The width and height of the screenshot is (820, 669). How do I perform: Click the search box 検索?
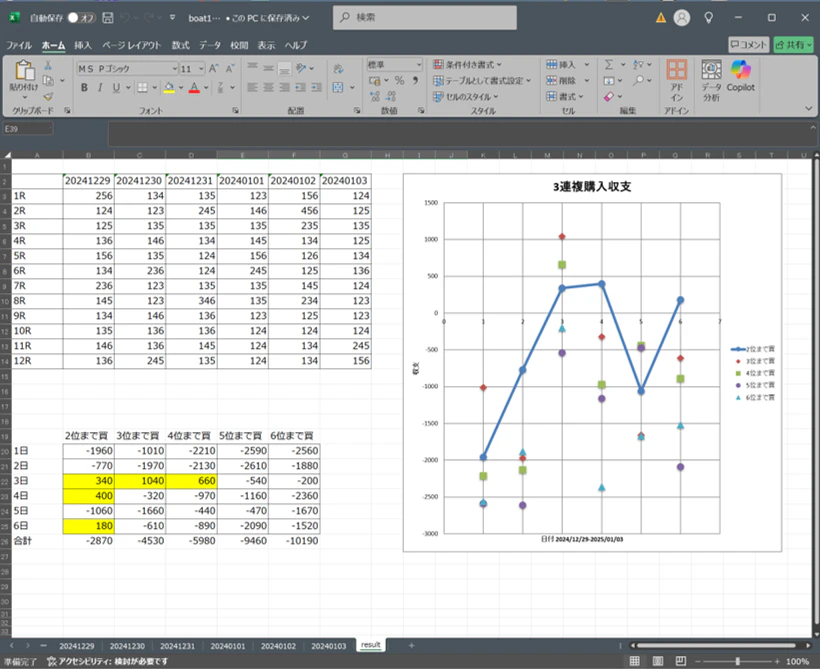(425, 17)
